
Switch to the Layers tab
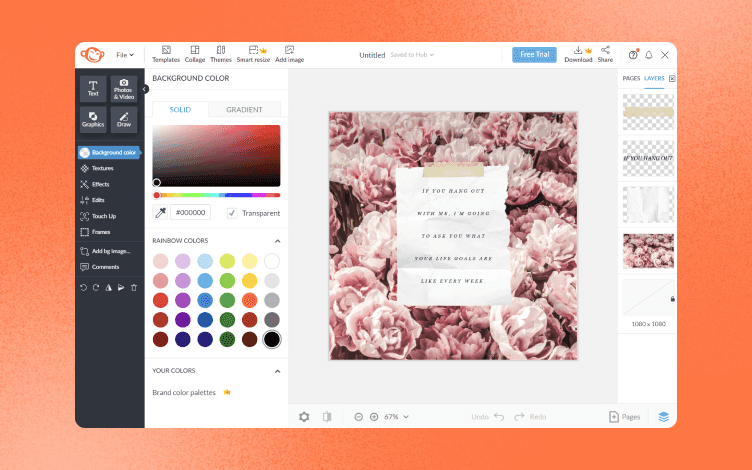[654, 78]
